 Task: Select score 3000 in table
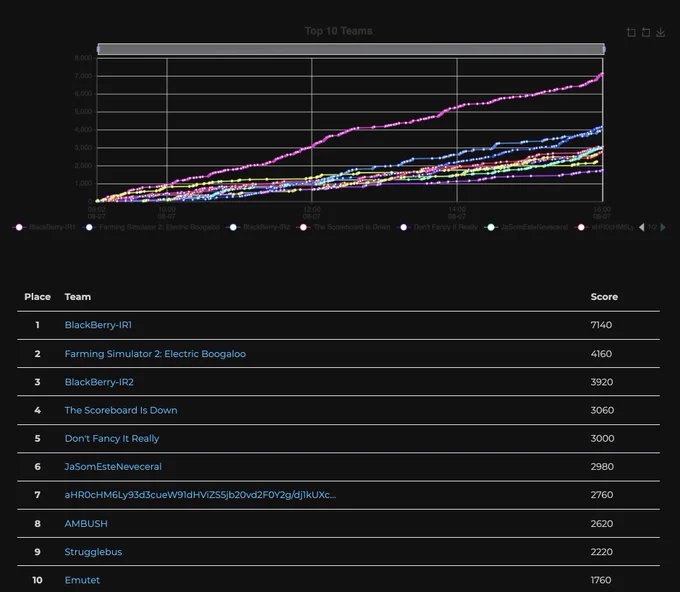[x=602, y=438]
